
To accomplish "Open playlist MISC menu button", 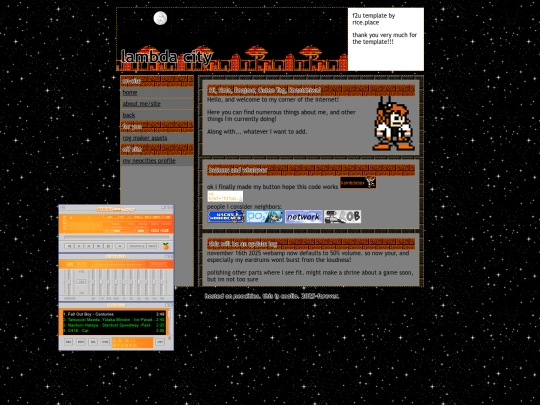I will click(105, 342).
